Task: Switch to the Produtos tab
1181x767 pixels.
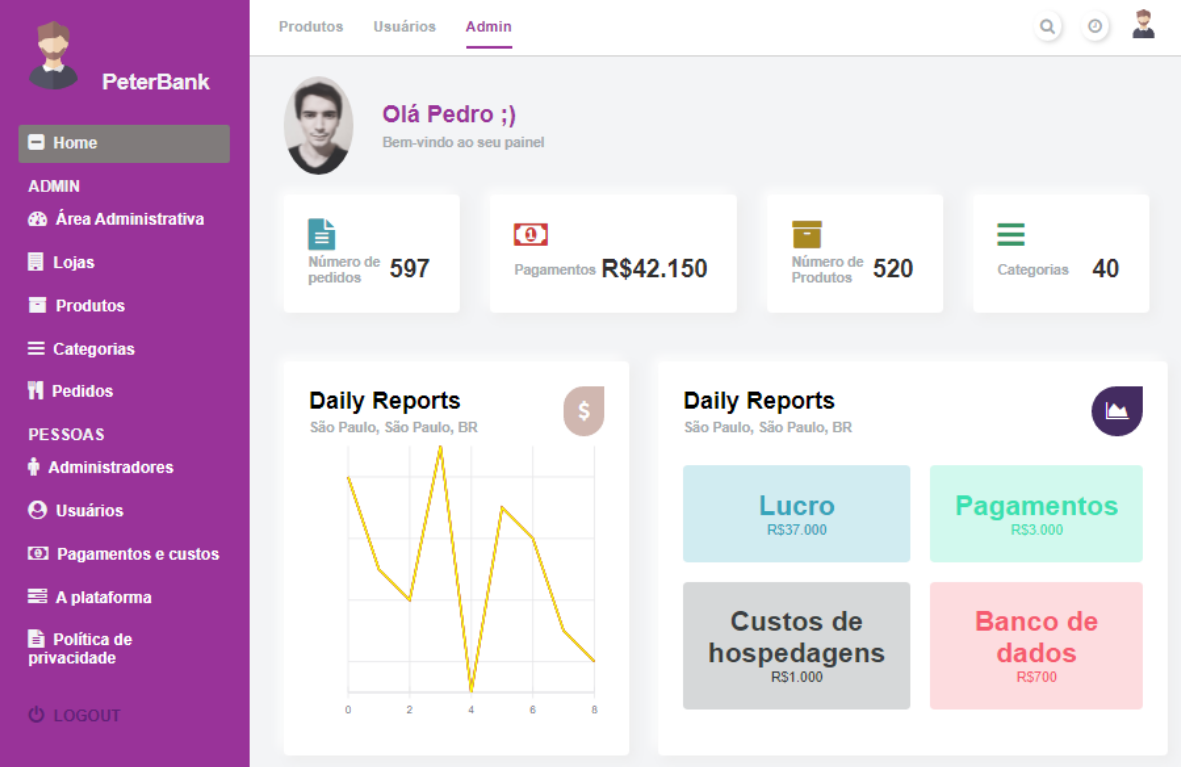Action: tap(311, 27)
